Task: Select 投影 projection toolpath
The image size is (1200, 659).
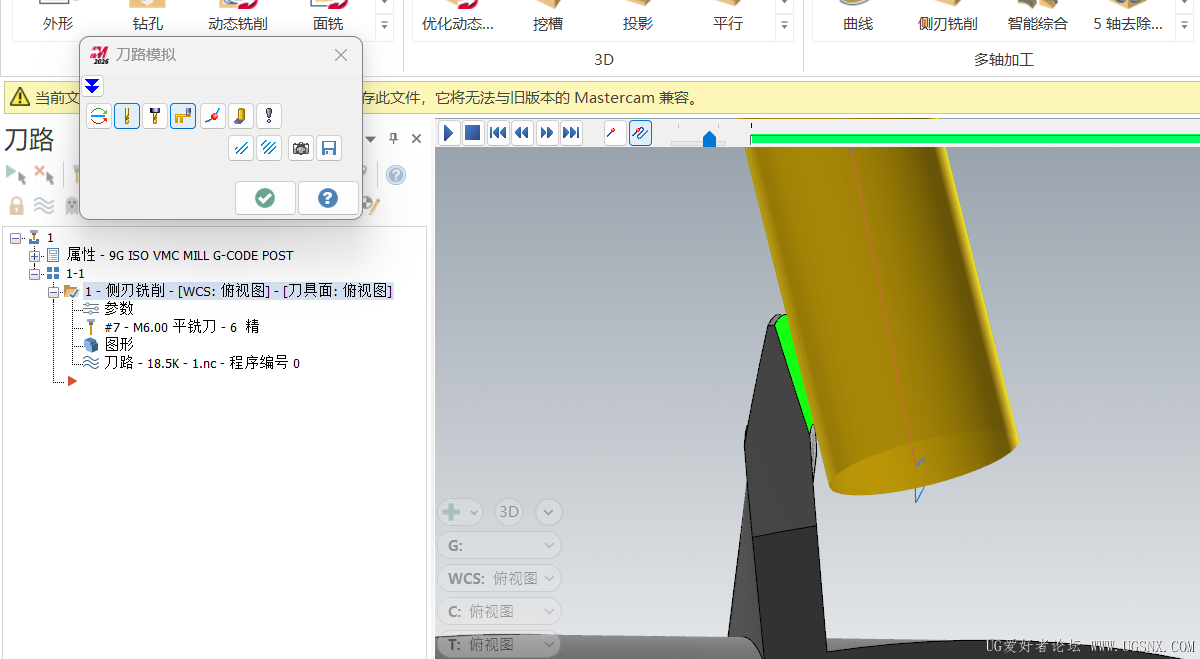Action: coord(638,17)
